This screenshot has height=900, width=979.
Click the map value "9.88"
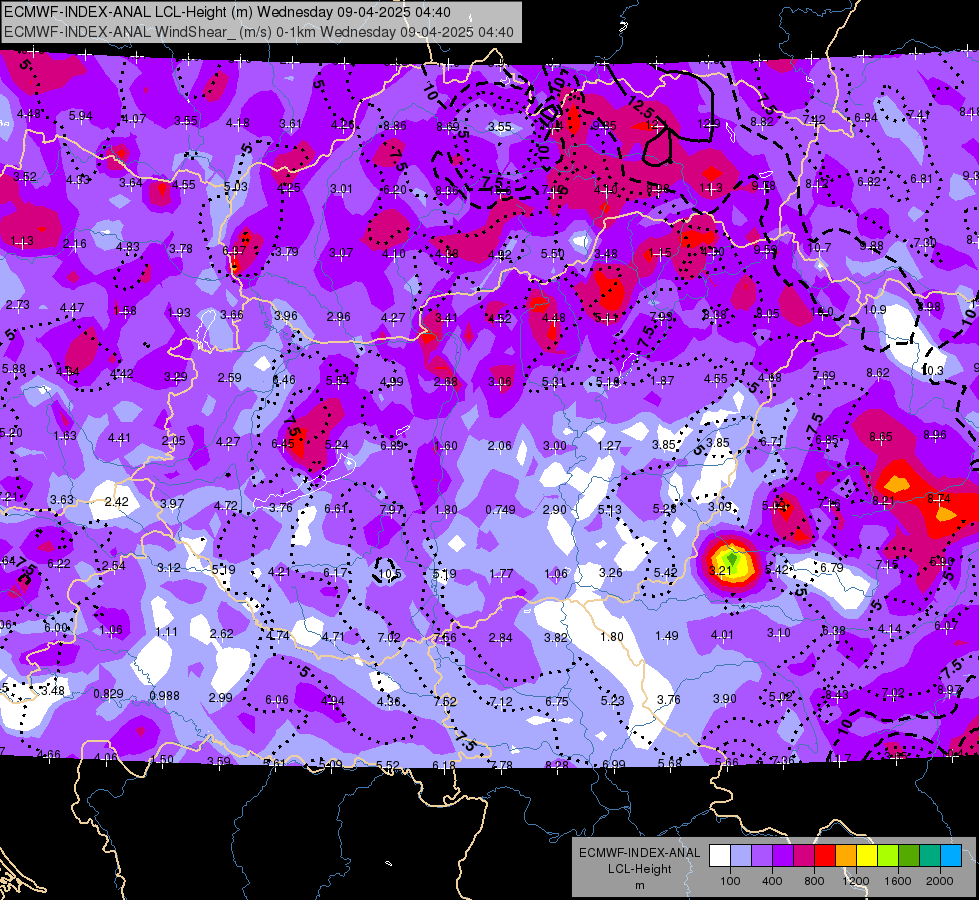click(x=872, y=245)
